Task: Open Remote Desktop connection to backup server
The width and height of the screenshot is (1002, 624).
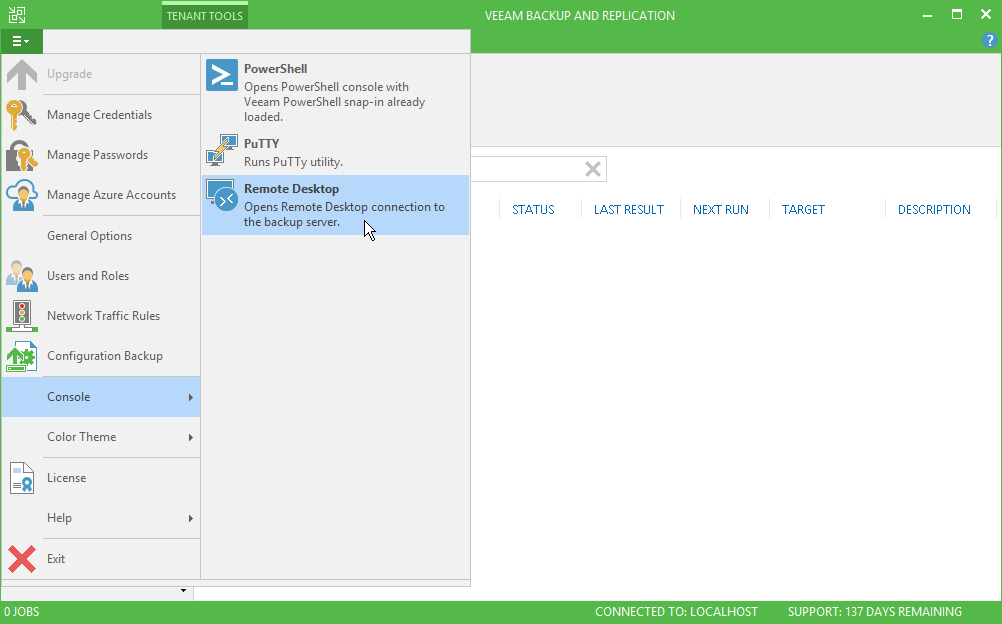Action: coord(335,205)
